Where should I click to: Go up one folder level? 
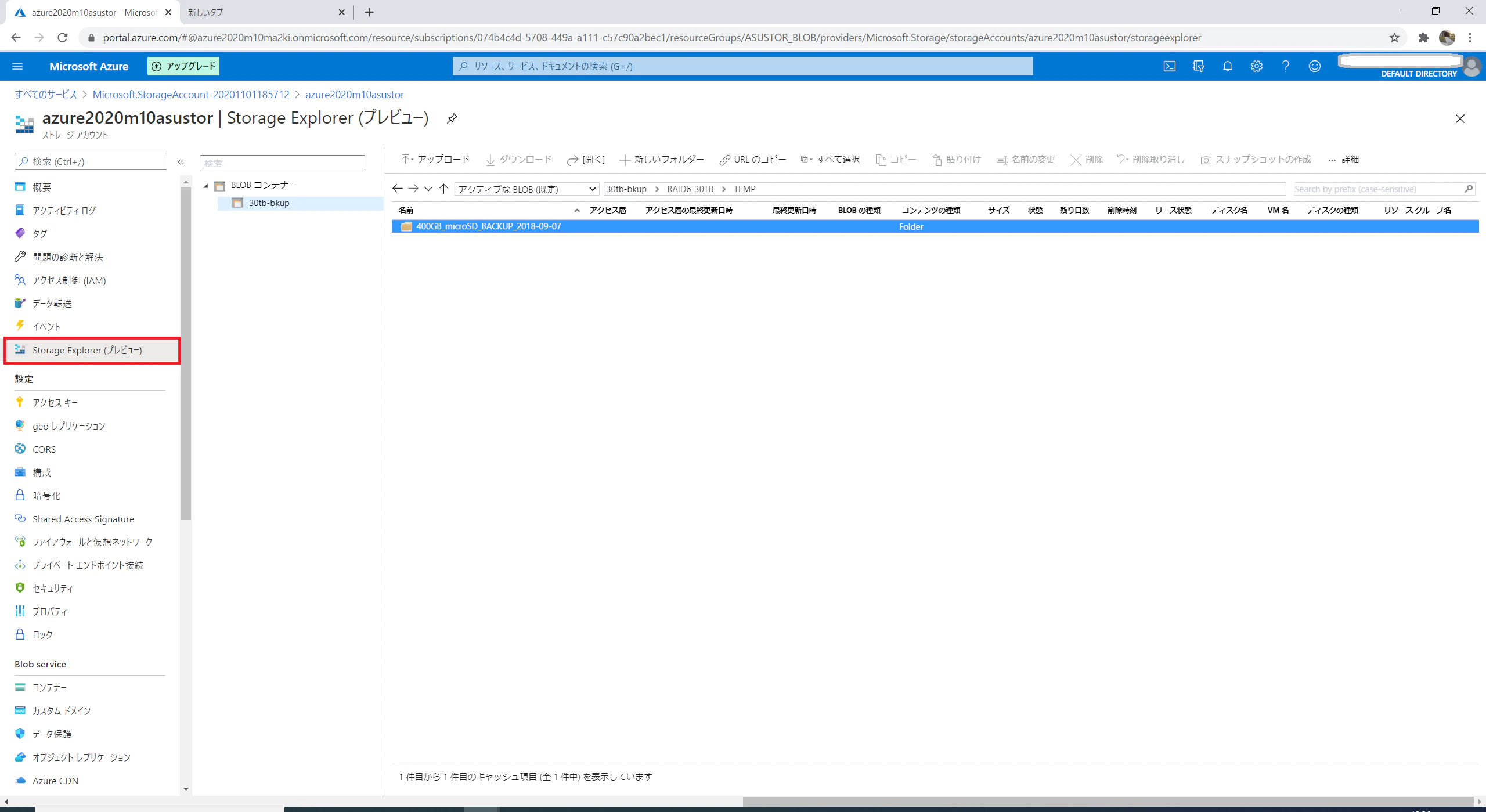coord(444,189)
